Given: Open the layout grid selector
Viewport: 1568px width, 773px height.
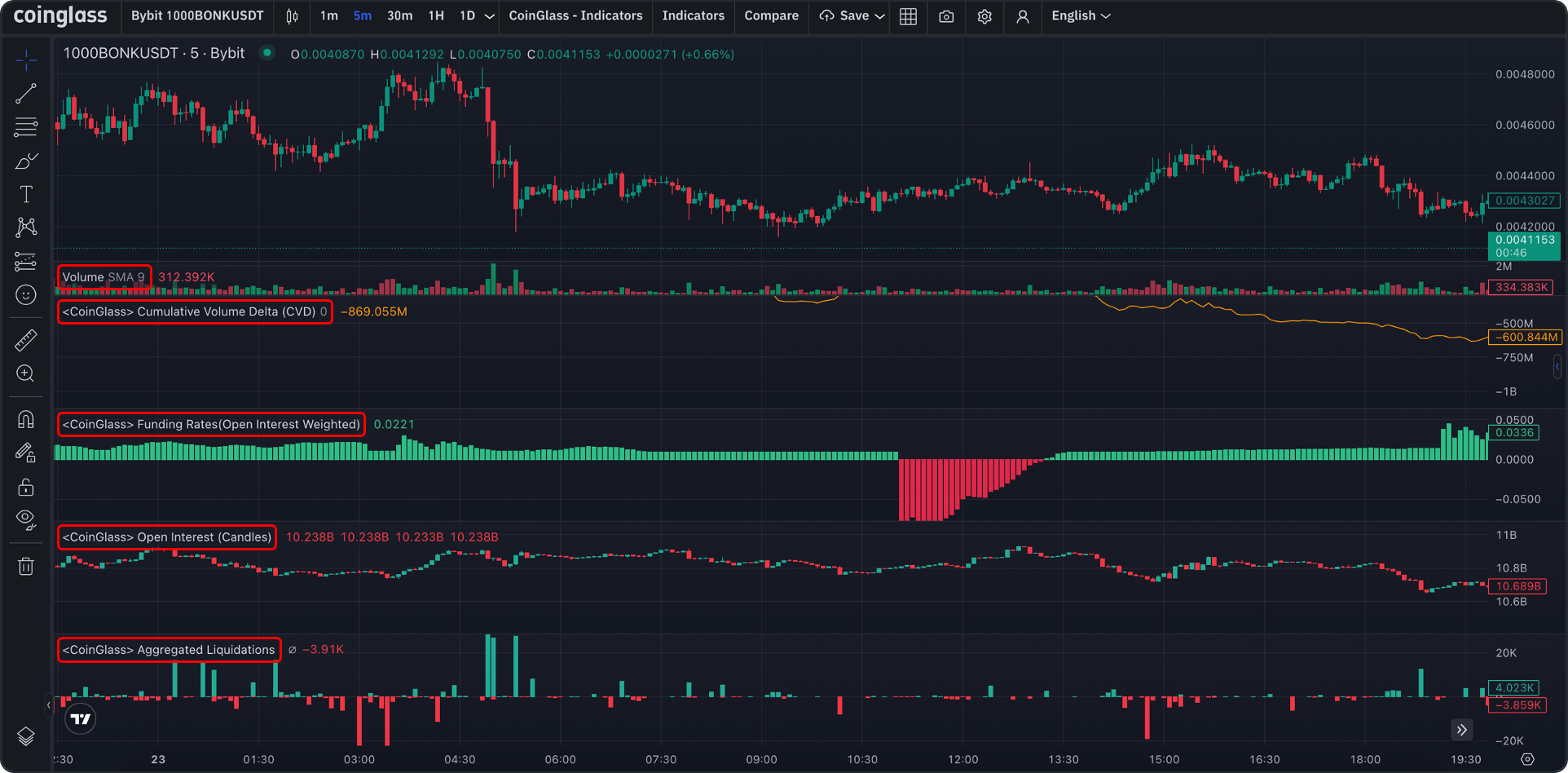Looking at the screenshot, I should pos(908,16).
